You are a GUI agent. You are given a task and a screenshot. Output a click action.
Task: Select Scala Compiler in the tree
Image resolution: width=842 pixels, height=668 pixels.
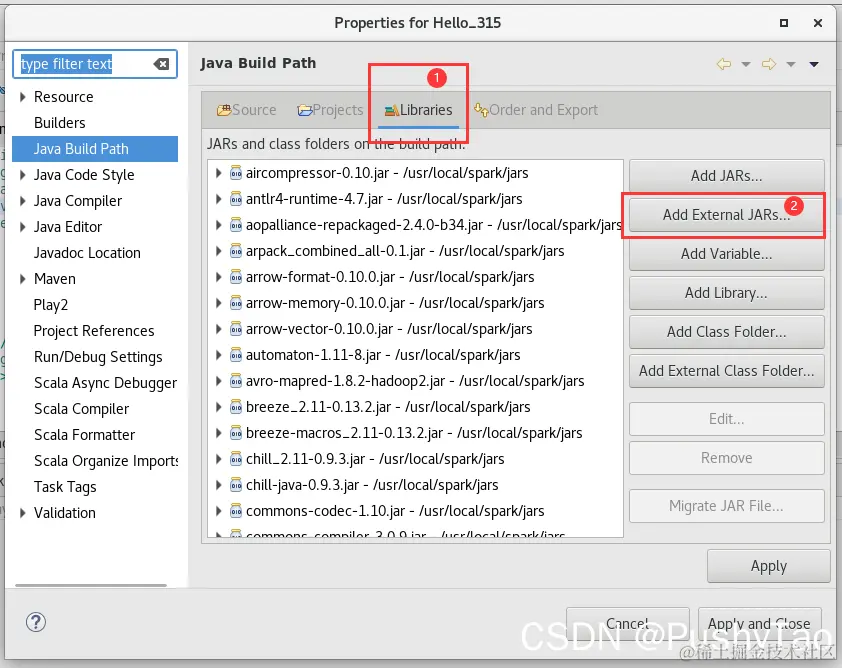[81, 409]
